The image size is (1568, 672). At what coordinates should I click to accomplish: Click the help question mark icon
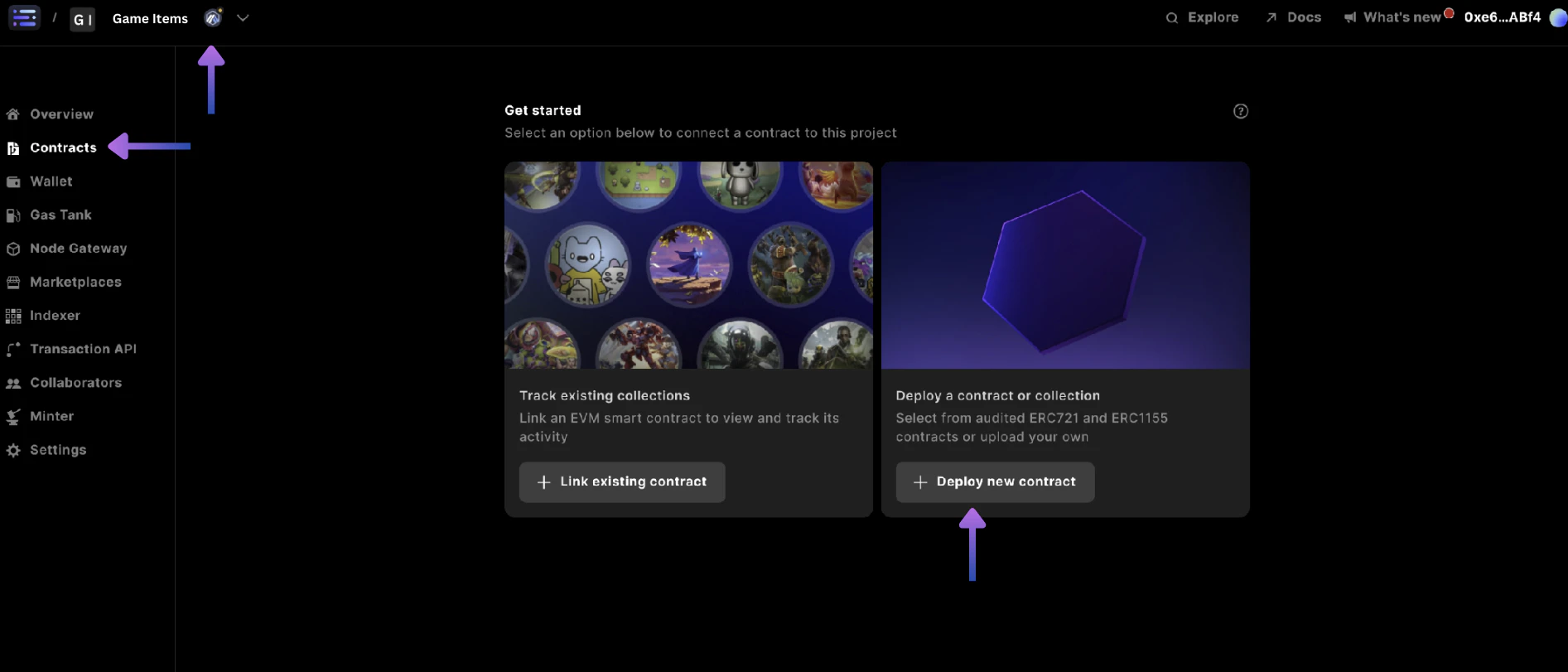[x=1241, y=111]
